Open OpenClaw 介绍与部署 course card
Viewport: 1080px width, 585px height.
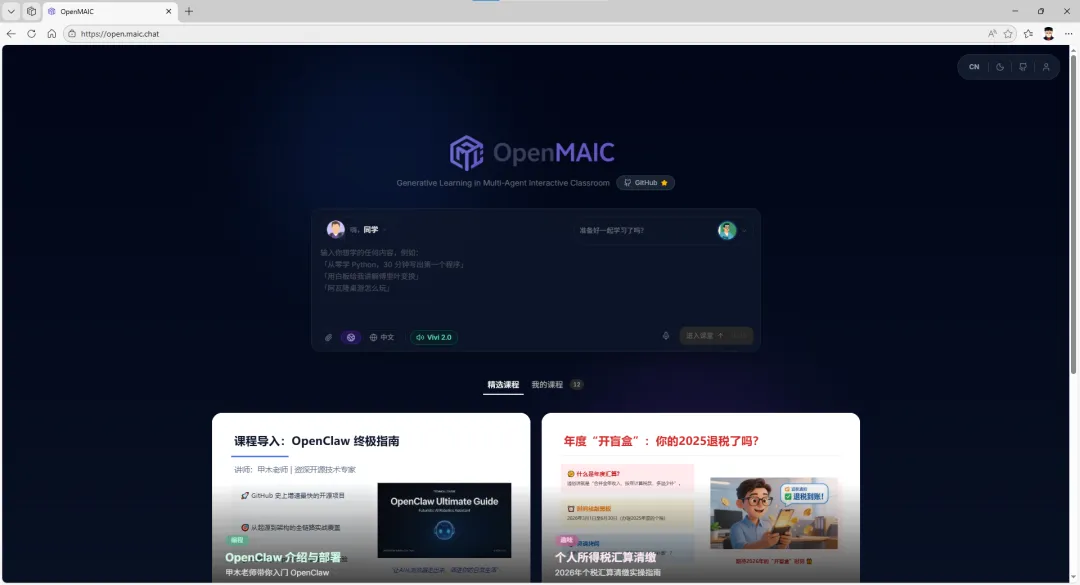pyautogui.click(x=371, y=497)
